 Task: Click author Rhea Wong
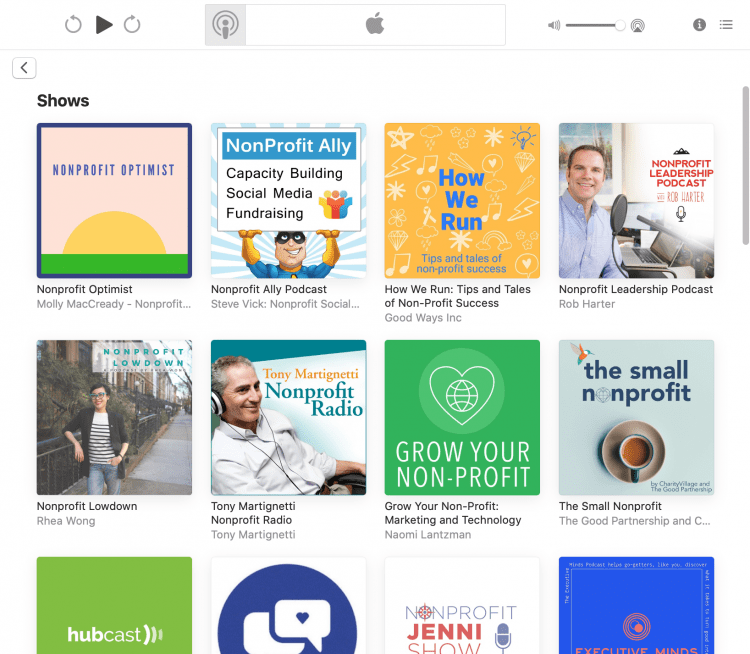66,521
